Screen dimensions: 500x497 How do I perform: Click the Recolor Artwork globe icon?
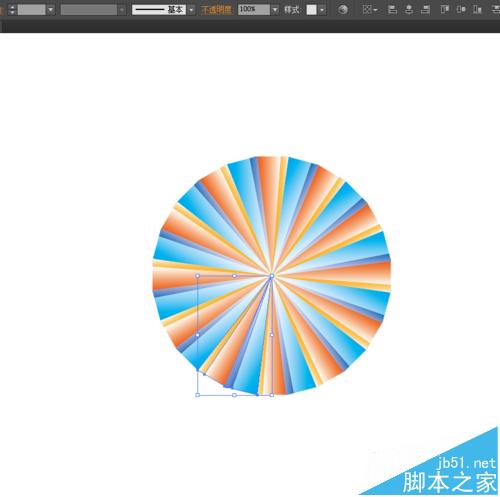click(x=342, y=9)
